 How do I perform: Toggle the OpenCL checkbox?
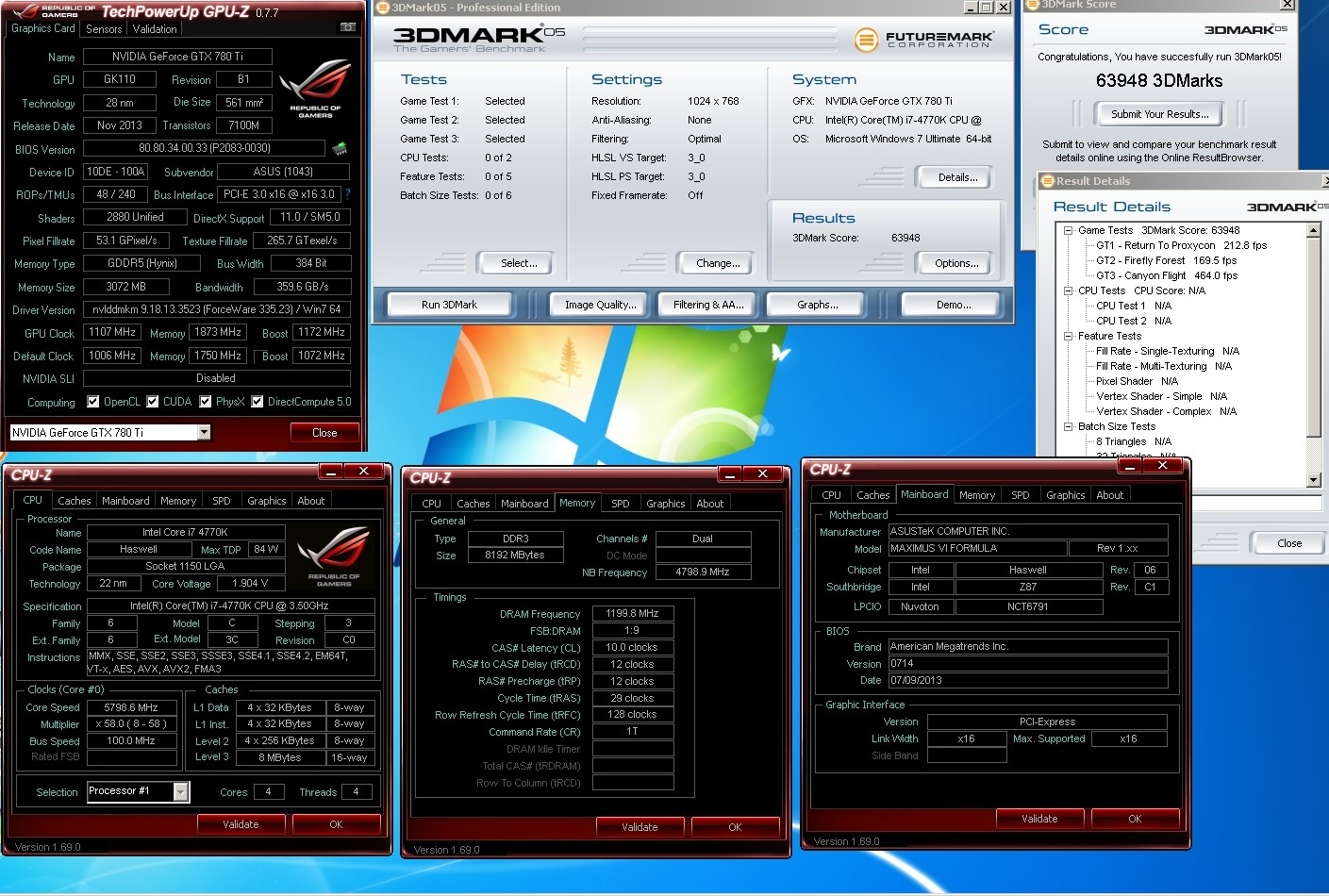pos(93,401)
